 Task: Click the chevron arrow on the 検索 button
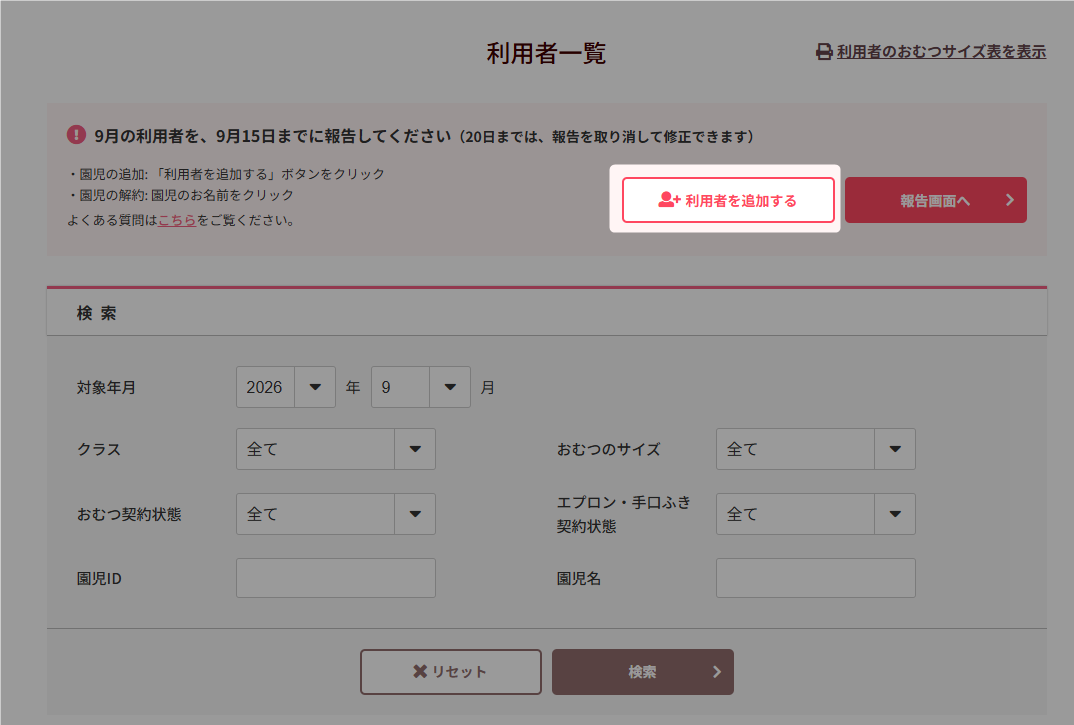click(x=716, y=672)
